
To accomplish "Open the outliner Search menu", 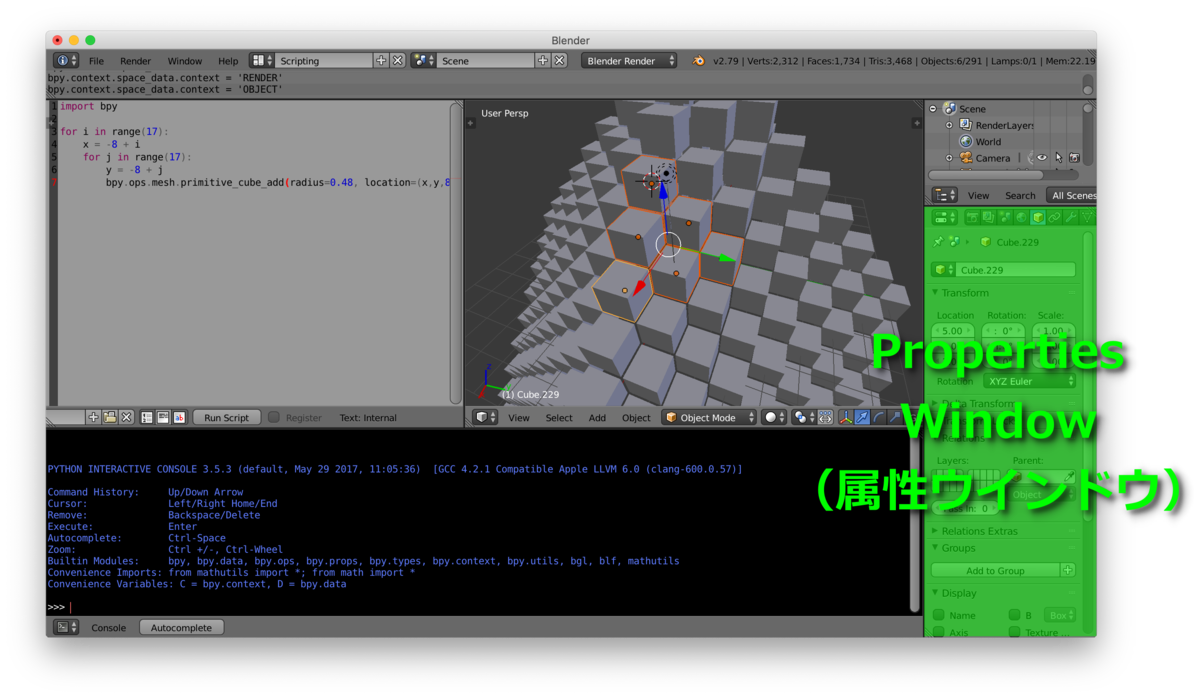I will pyautogui.click(x=1020, y=196).
